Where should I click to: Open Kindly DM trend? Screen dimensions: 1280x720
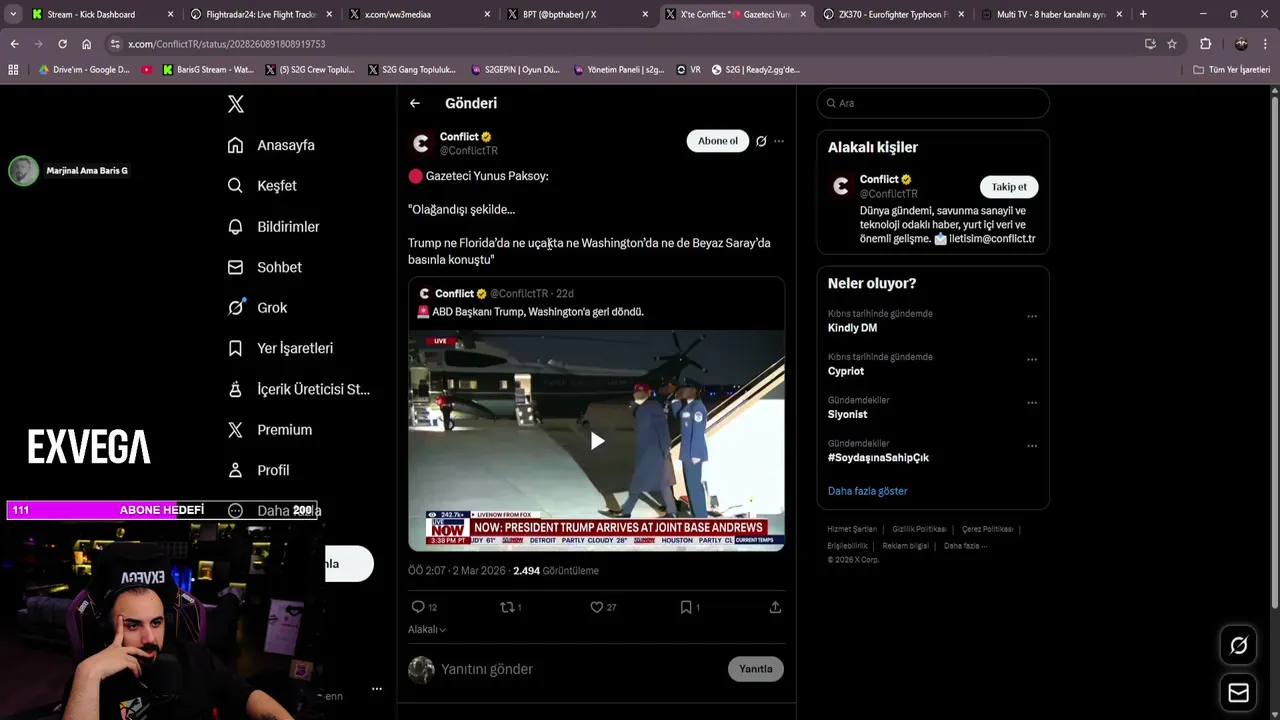852,328
